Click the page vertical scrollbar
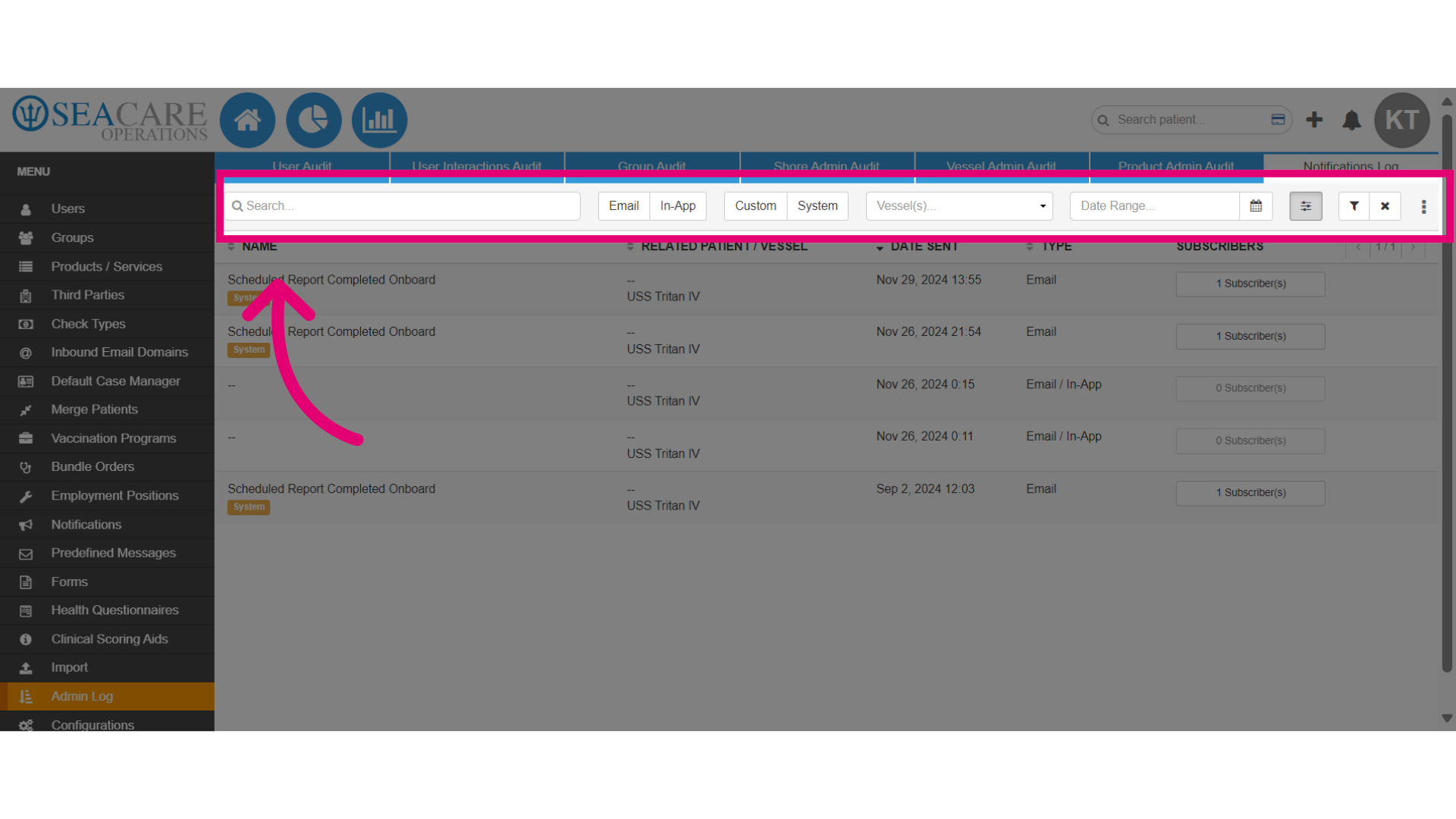 point(1447,393)
